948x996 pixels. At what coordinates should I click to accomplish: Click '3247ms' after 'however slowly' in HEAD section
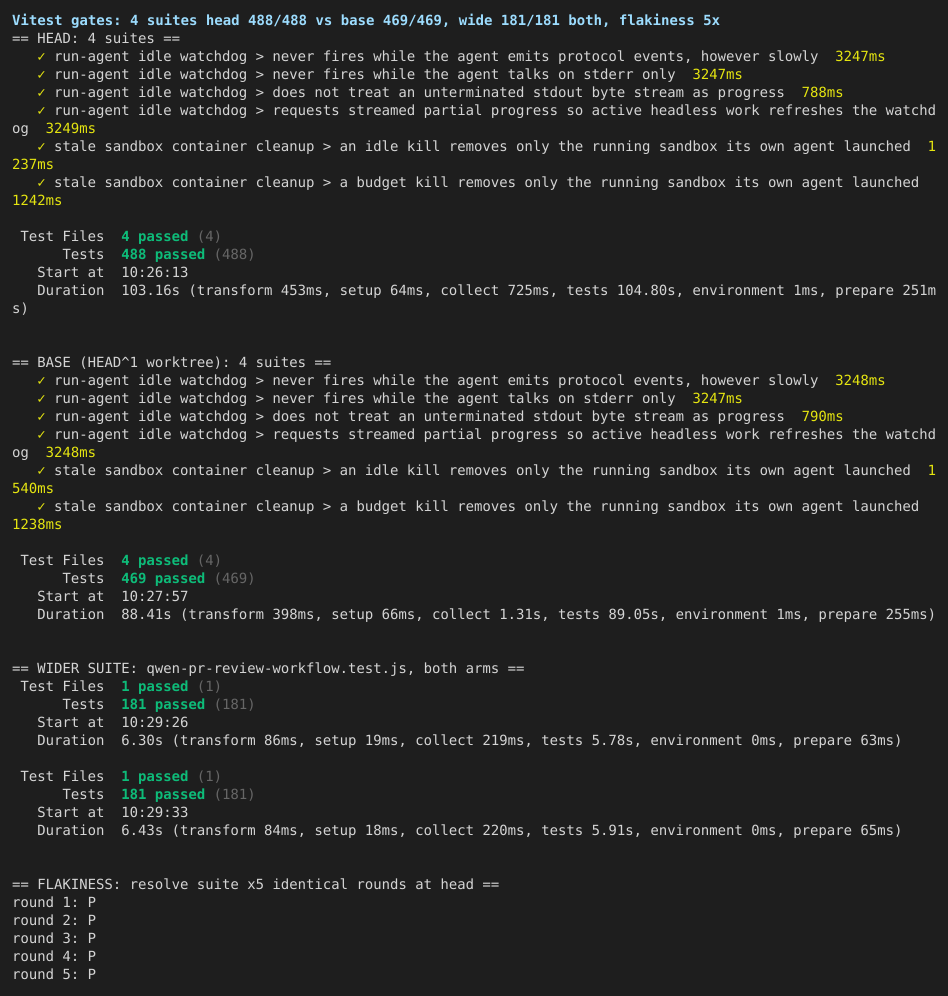click(x=860, y=57)
